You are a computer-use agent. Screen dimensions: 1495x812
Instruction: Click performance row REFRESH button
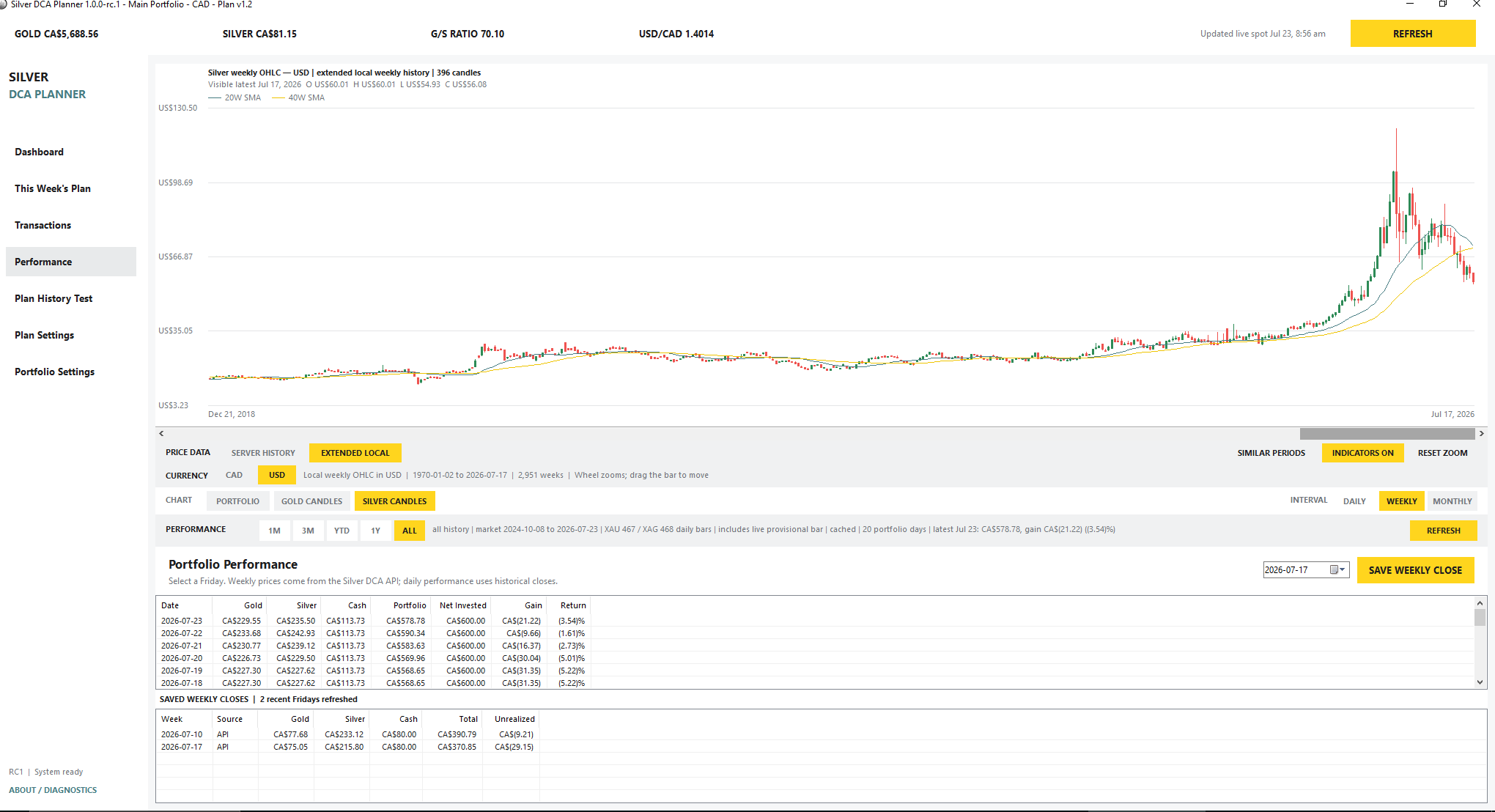pyautogui.click(x=1443, y=531)
